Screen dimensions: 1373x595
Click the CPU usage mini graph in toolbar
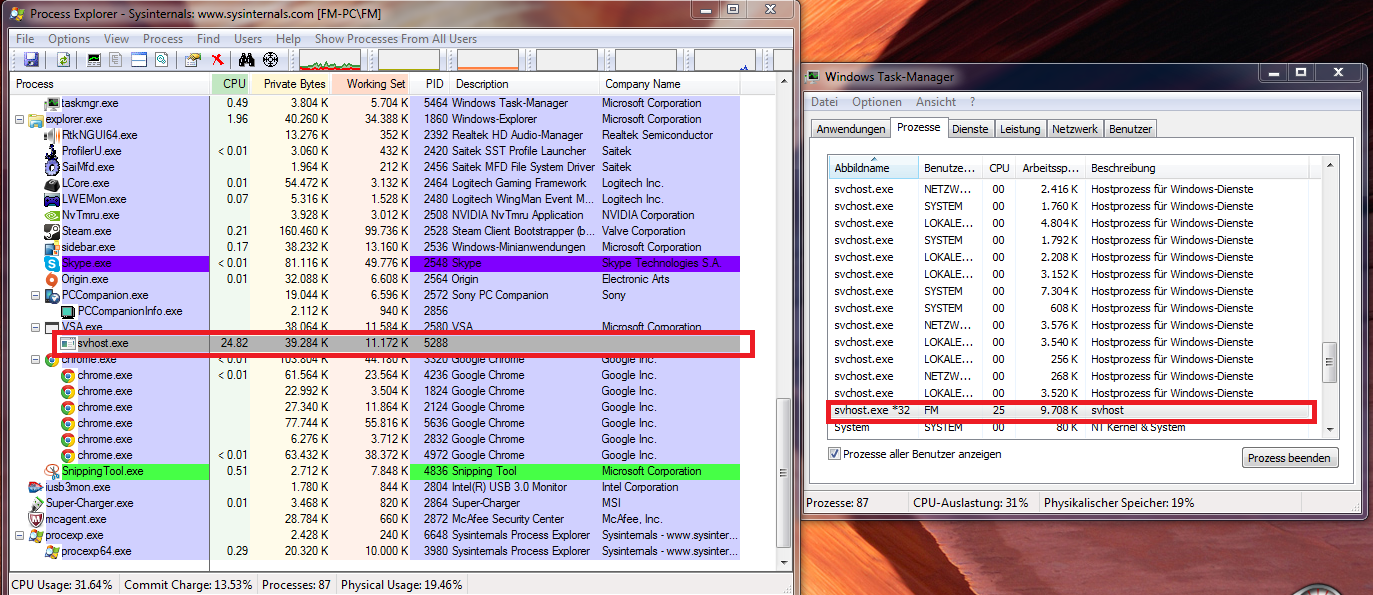330,60
